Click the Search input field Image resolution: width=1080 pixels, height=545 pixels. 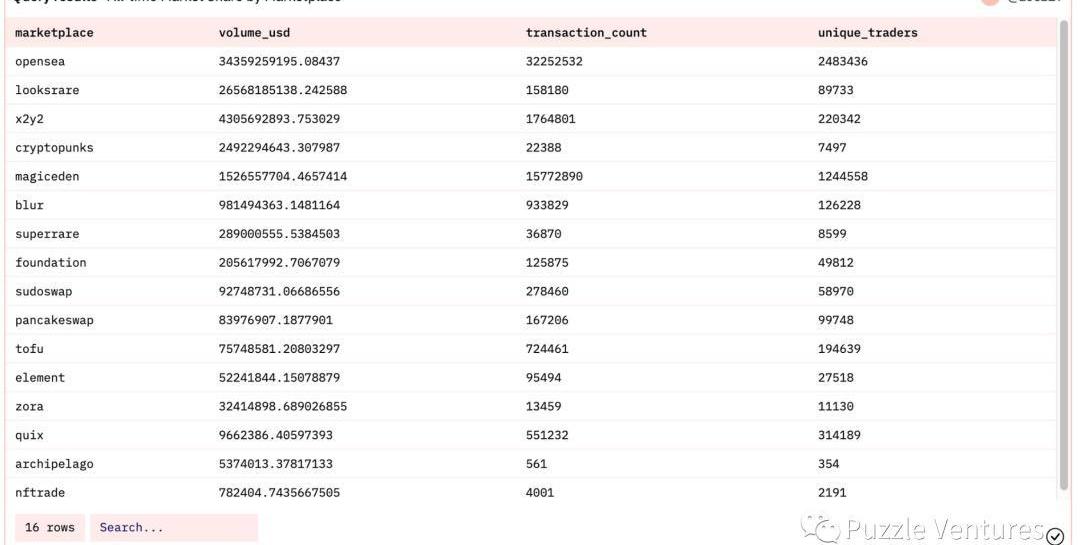[x=174, y=528]
